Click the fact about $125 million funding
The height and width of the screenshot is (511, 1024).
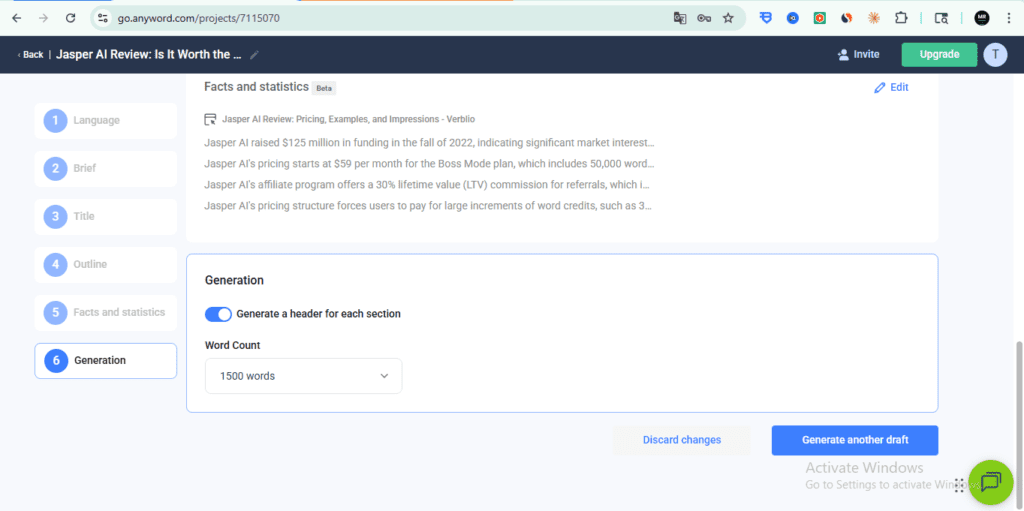tap(429, 142)
